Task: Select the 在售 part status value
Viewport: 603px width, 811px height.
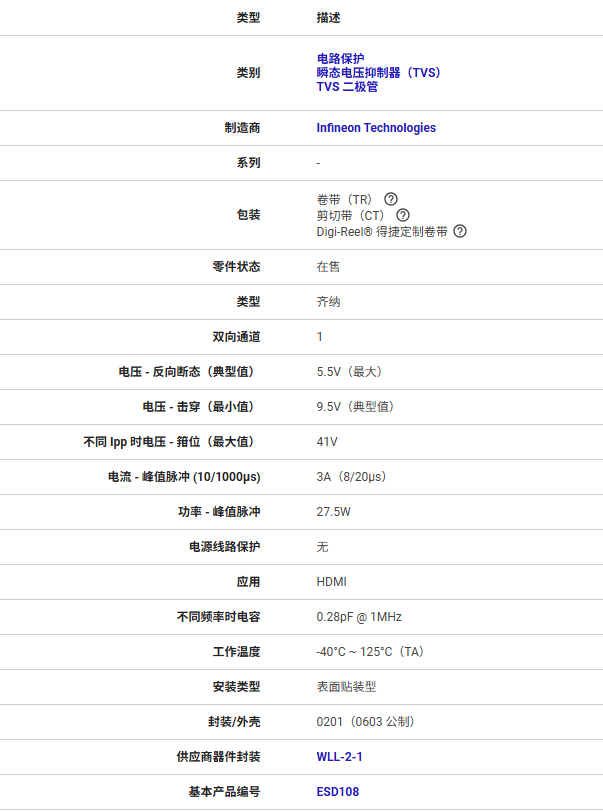Action: click(x=328, y=267)
